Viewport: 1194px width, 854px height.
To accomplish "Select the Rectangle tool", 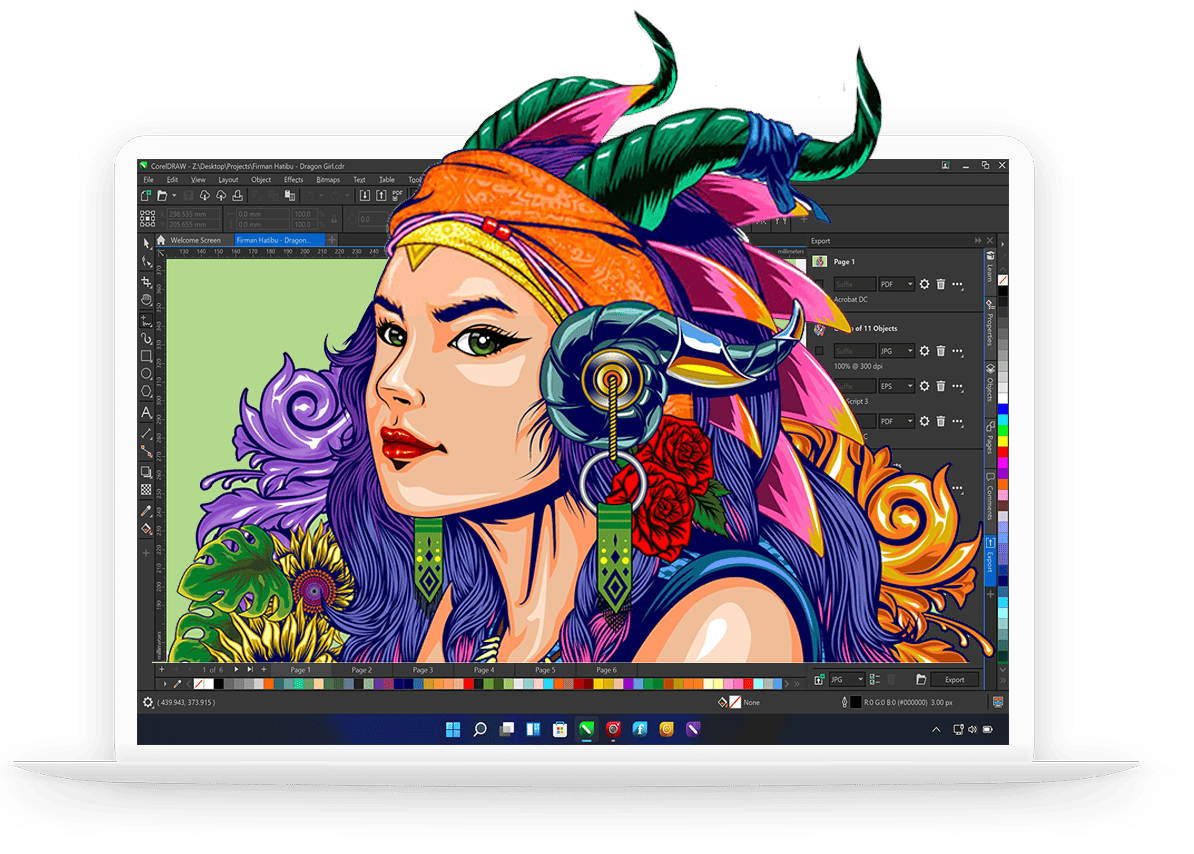I will [x=146, y=355].
